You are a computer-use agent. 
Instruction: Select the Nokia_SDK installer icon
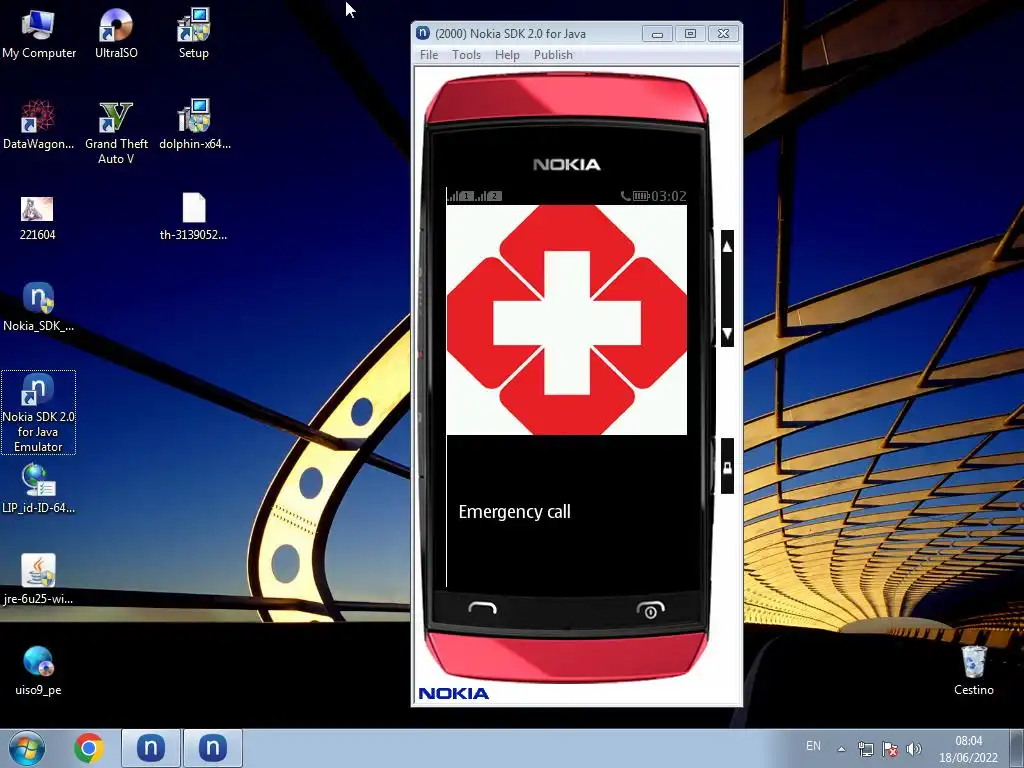38,307
